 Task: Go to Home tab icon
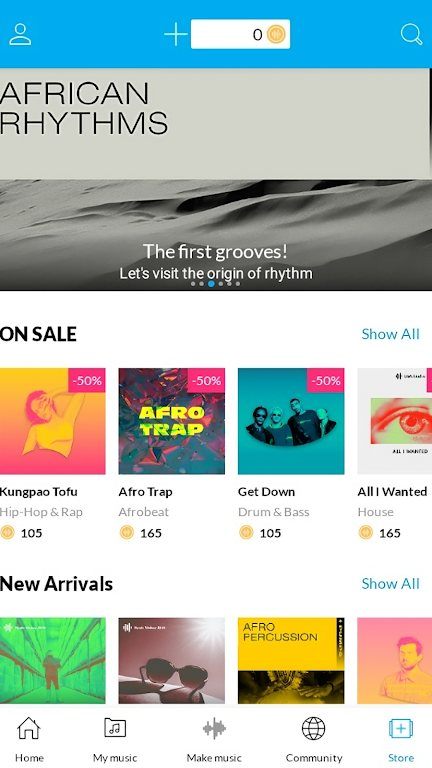28,728
